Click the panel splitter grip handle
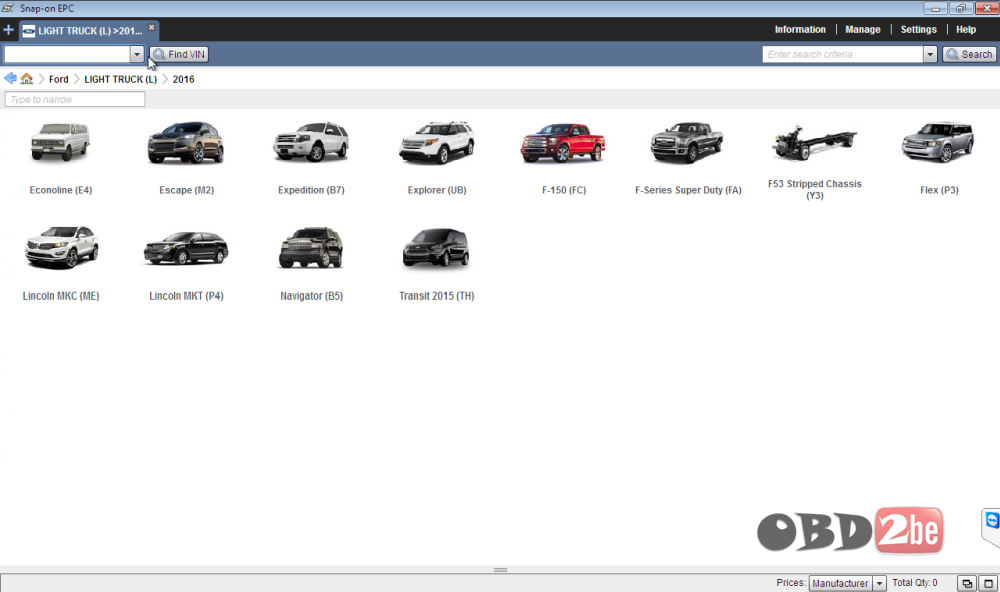Image resolution: width=1000 pixels, height=592 pixels. click(500, 570)
